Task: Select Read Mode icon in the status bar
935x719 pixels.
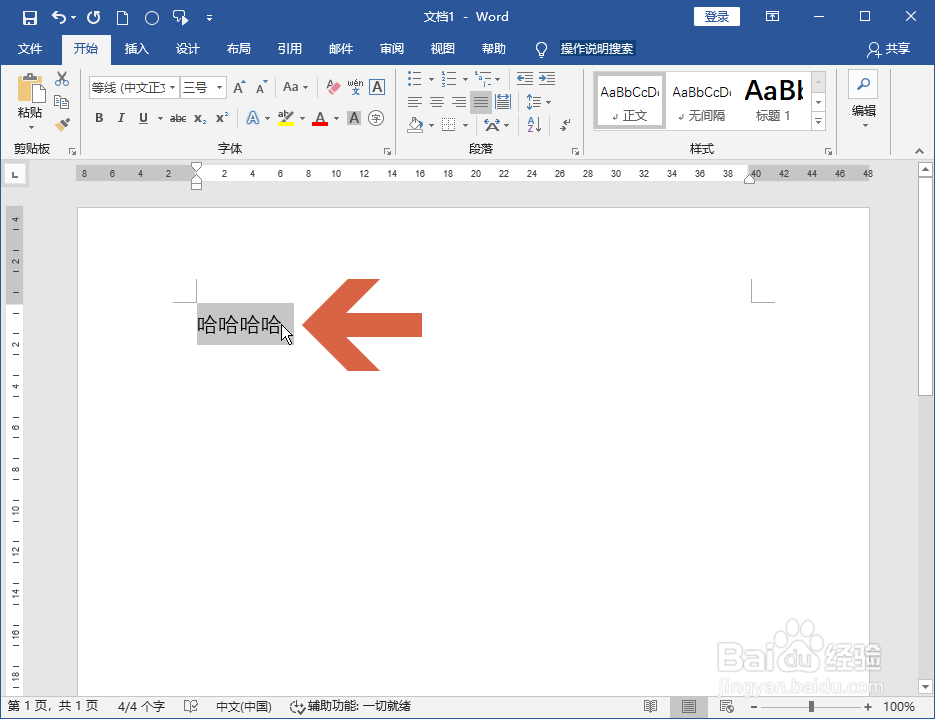Action: (651, 705)
